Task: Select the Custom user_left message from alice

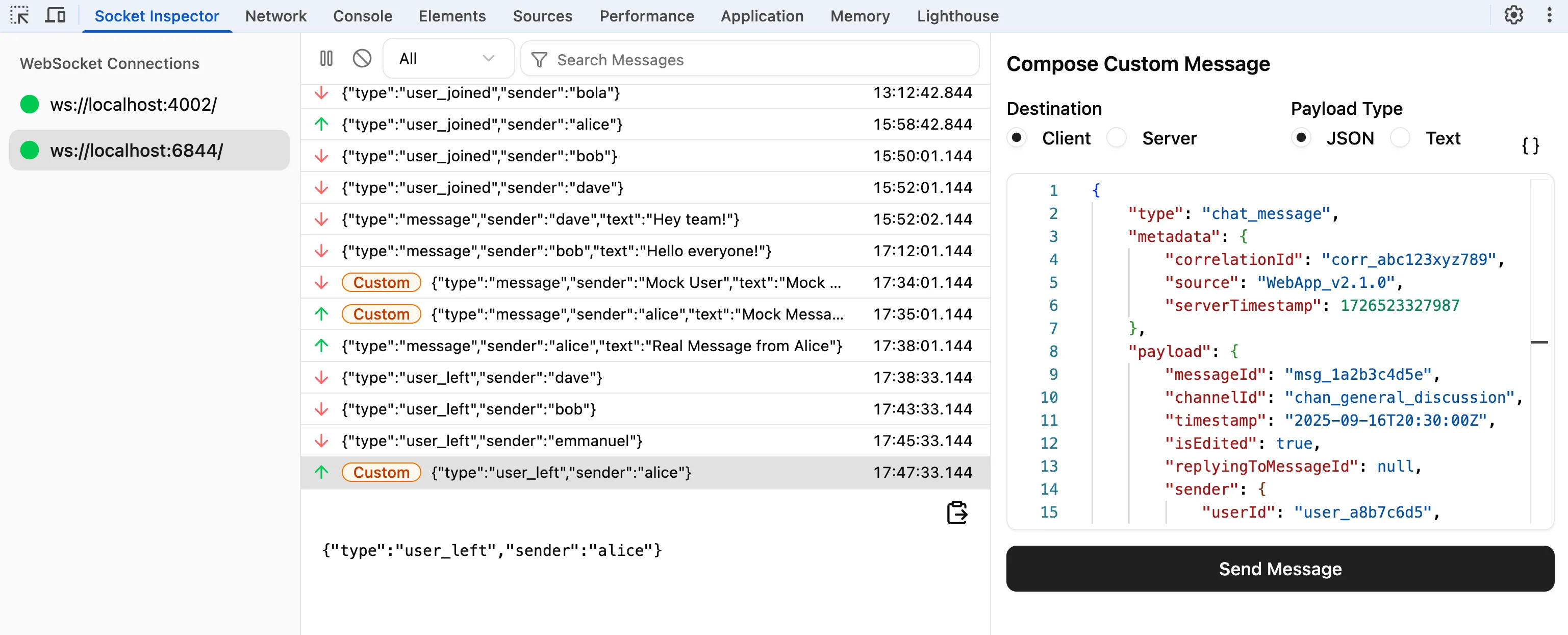Action: click(560, 472)
